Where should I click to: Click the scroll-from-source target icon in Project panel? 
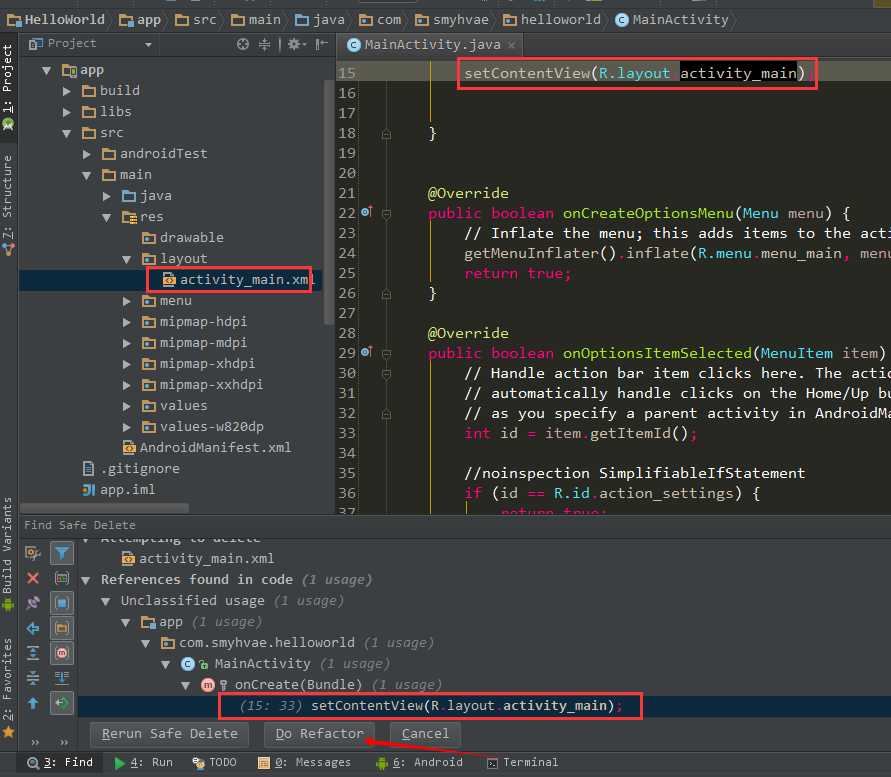coord(243,44)
